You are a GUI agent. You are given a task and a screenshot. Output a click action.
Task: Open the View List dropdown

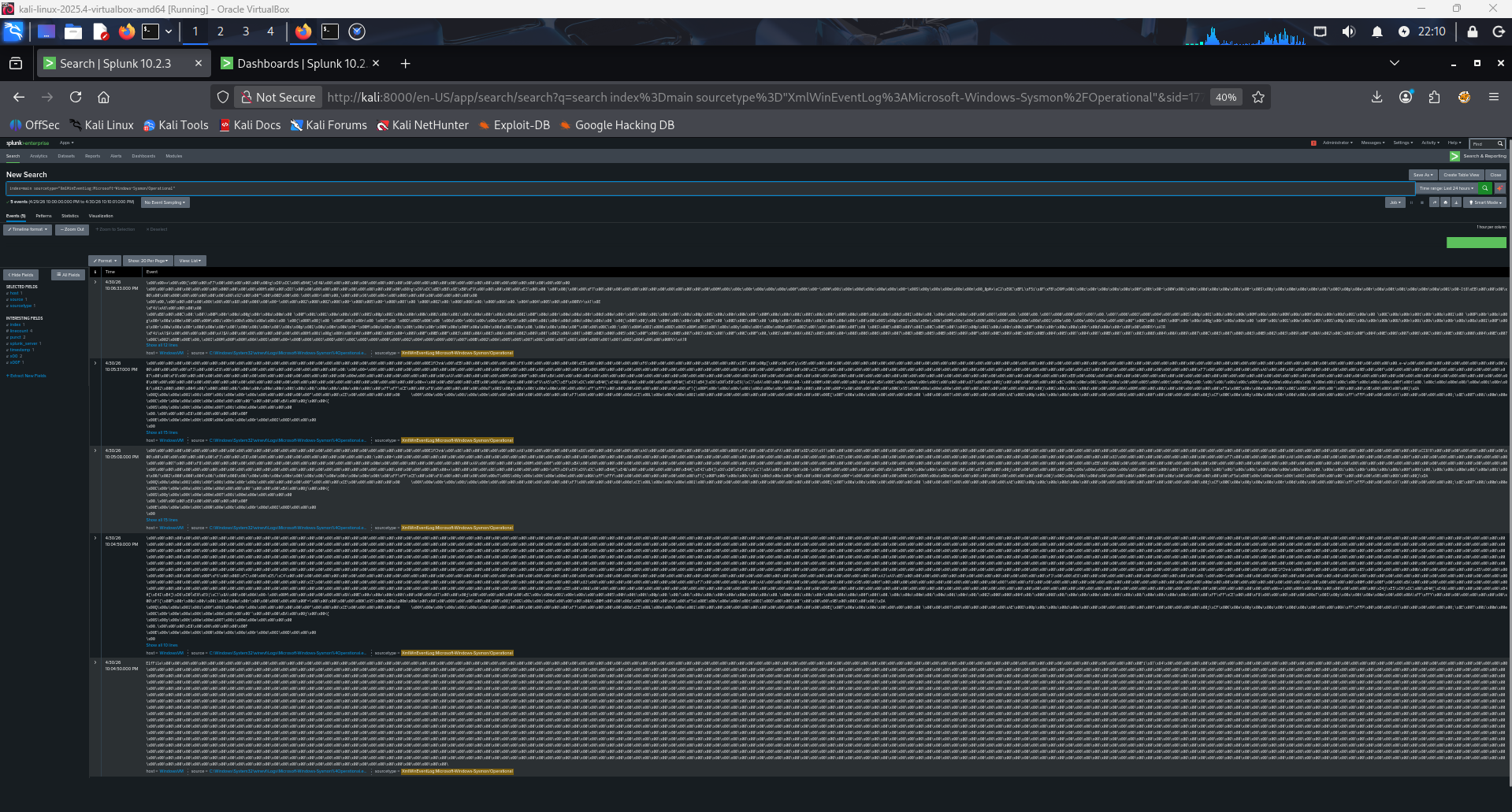190,261
